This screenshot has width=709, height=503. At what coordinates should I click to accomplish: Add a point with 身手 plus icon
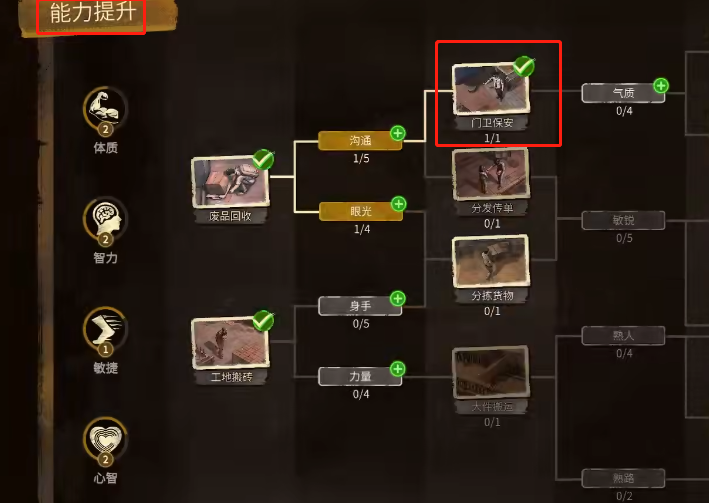tap(398, 299)
